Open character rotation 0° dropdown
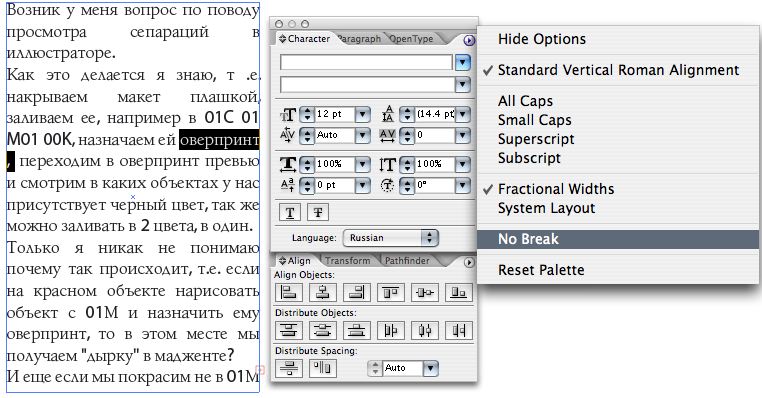Viewport: 762px width, 398px height. tap(463, 185)
